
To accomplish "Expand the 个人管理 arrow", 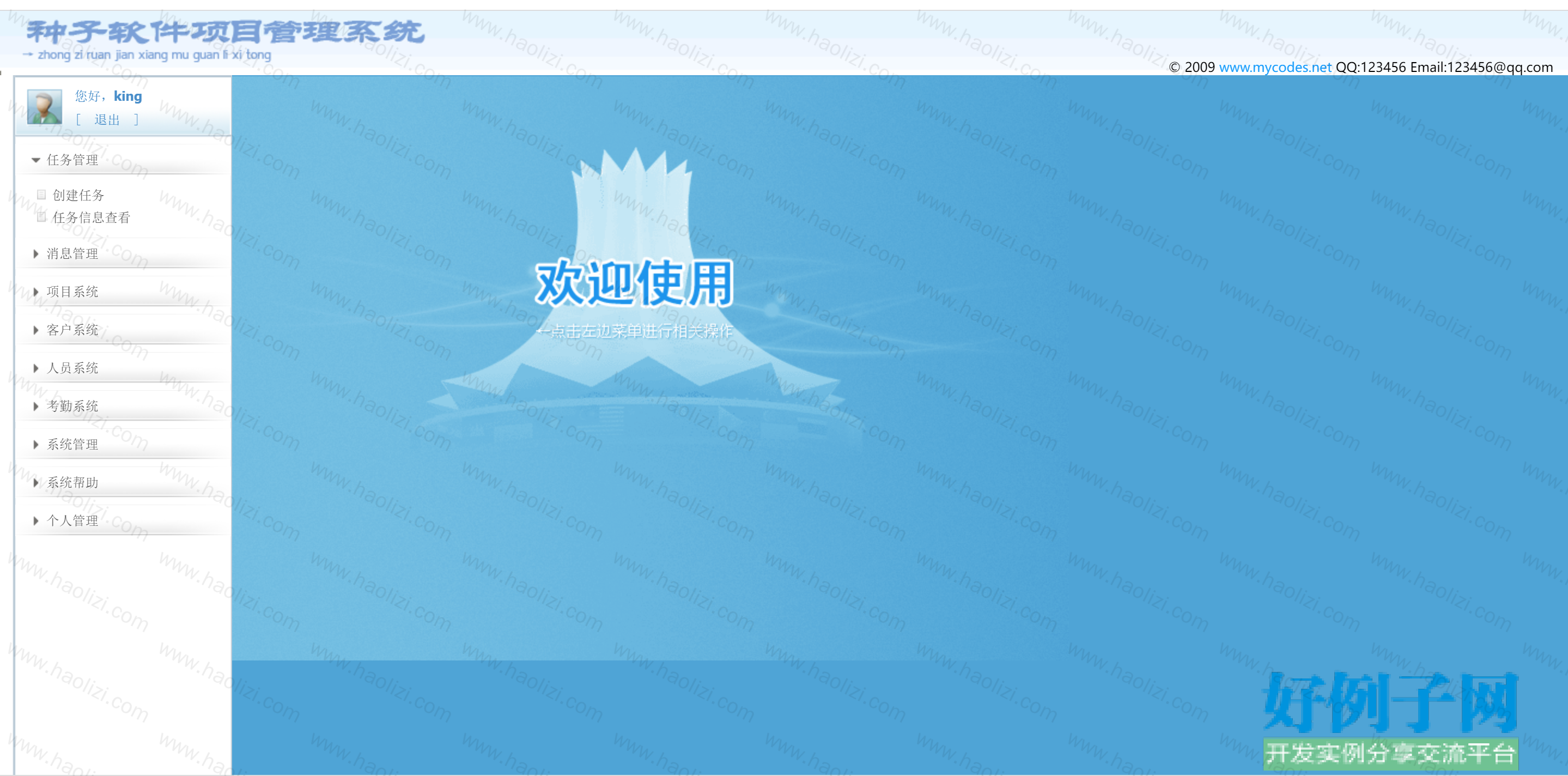I will (36, 521).
